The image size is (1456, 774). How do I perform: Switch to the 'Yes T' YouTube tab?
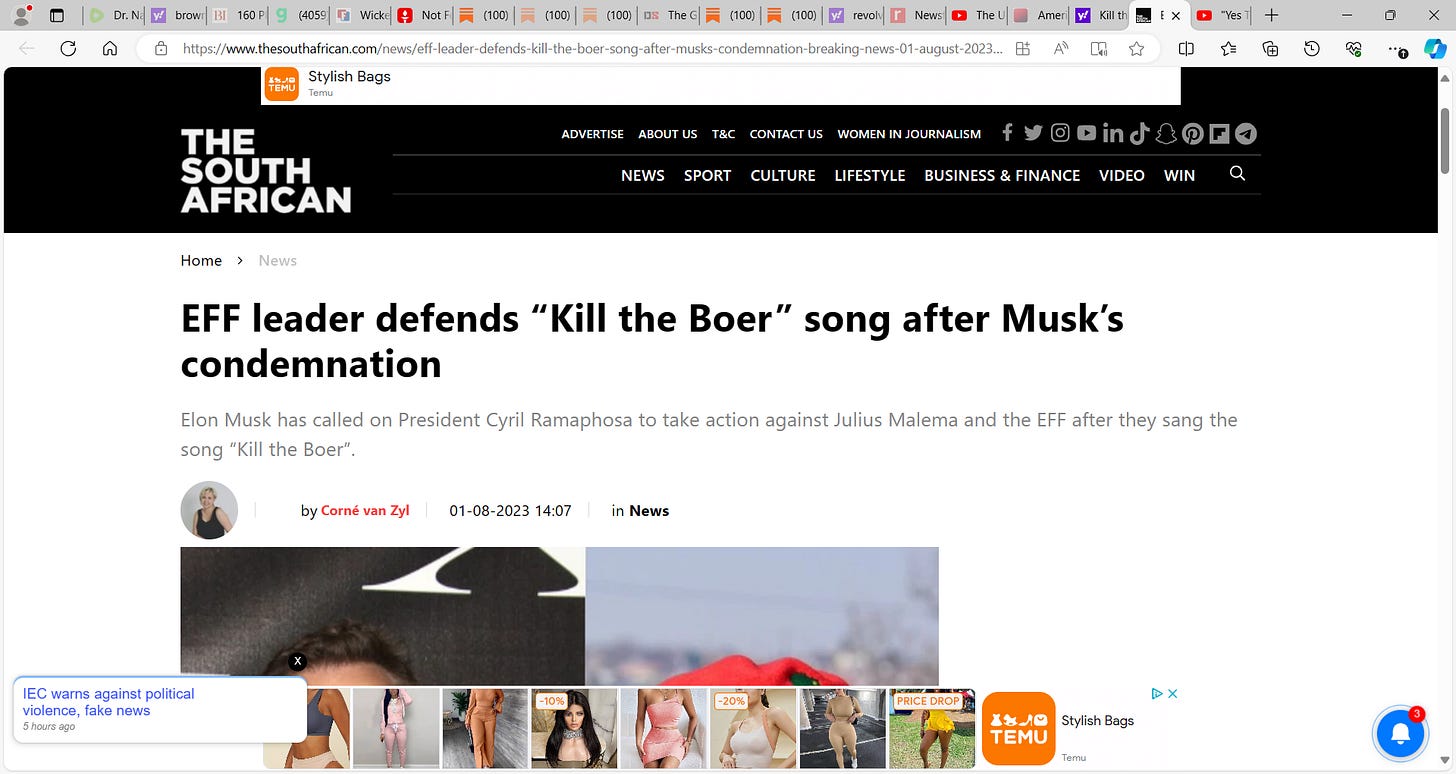[1223, 15]
